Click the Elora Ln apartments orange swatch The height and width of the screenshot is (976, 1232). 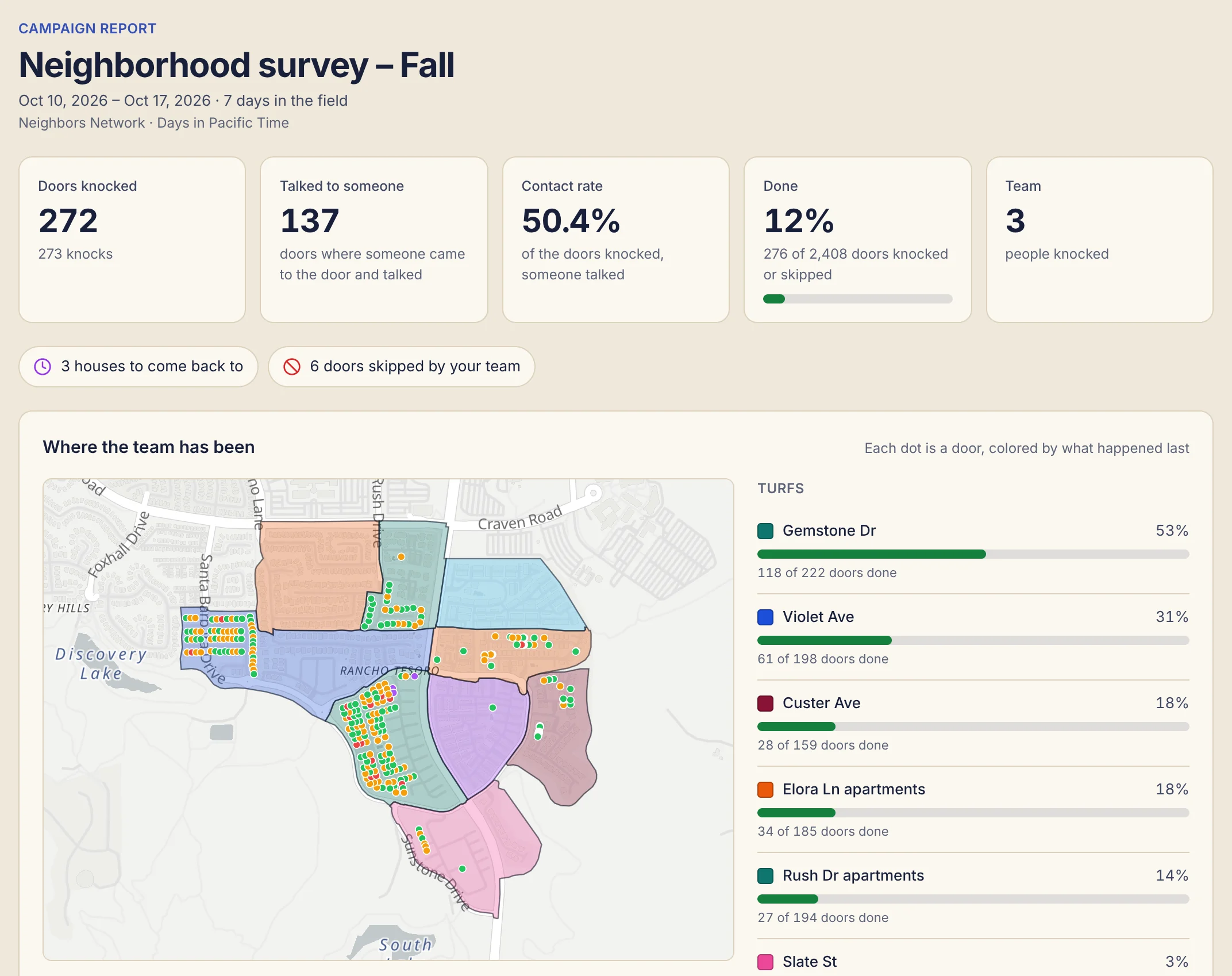coord(765,789)
